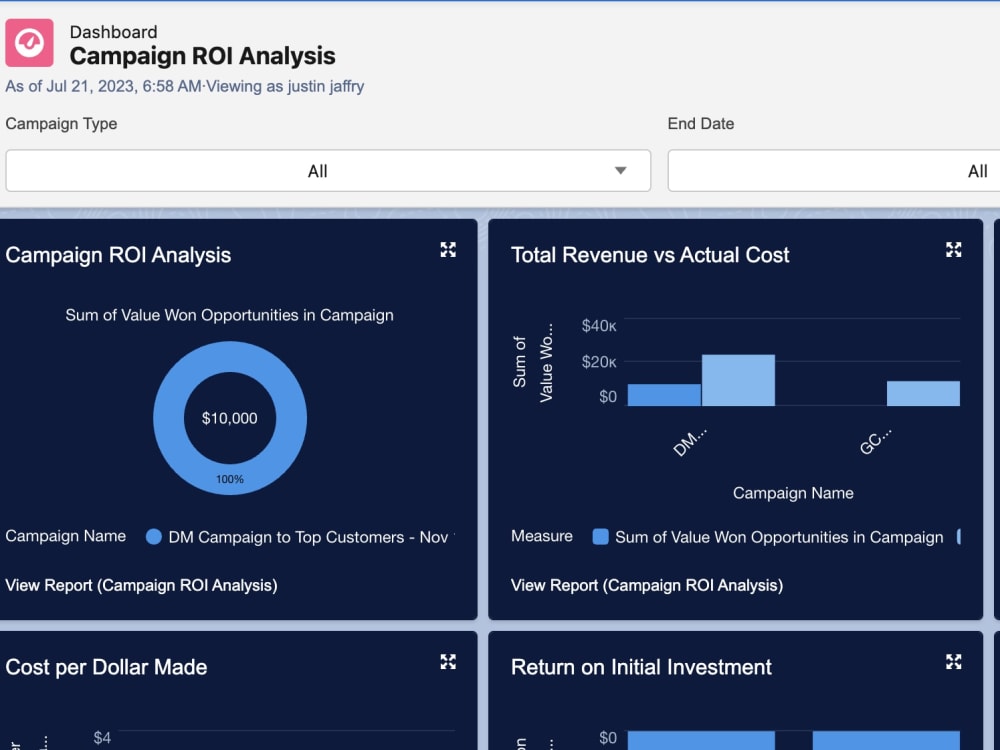The image size is (1000, 750).
Task: Click the $40k axis value
Action: pos(599,326)
